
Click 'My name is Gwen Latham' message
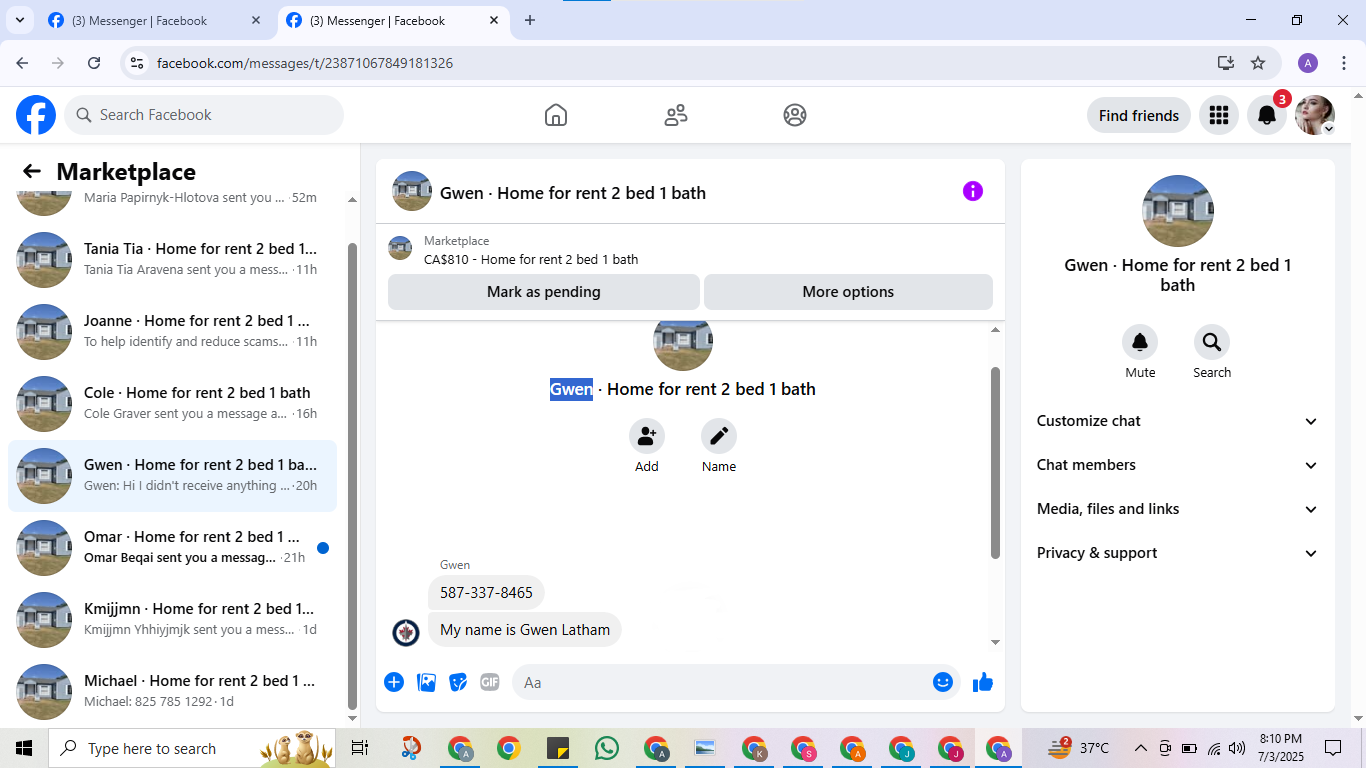525,630
